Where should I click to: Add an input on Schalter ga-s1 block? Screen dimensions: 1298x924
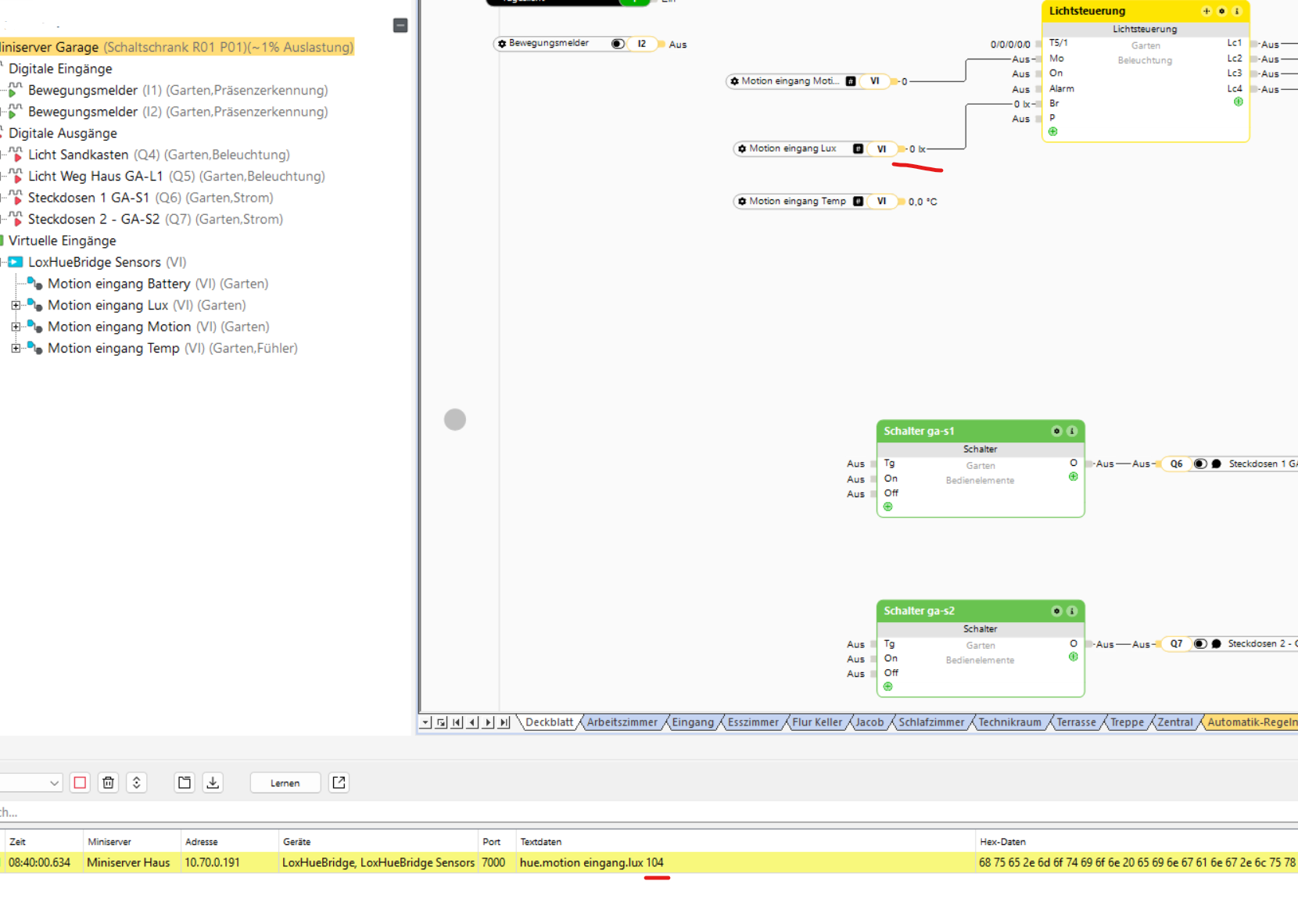click(x=888, y=507)
